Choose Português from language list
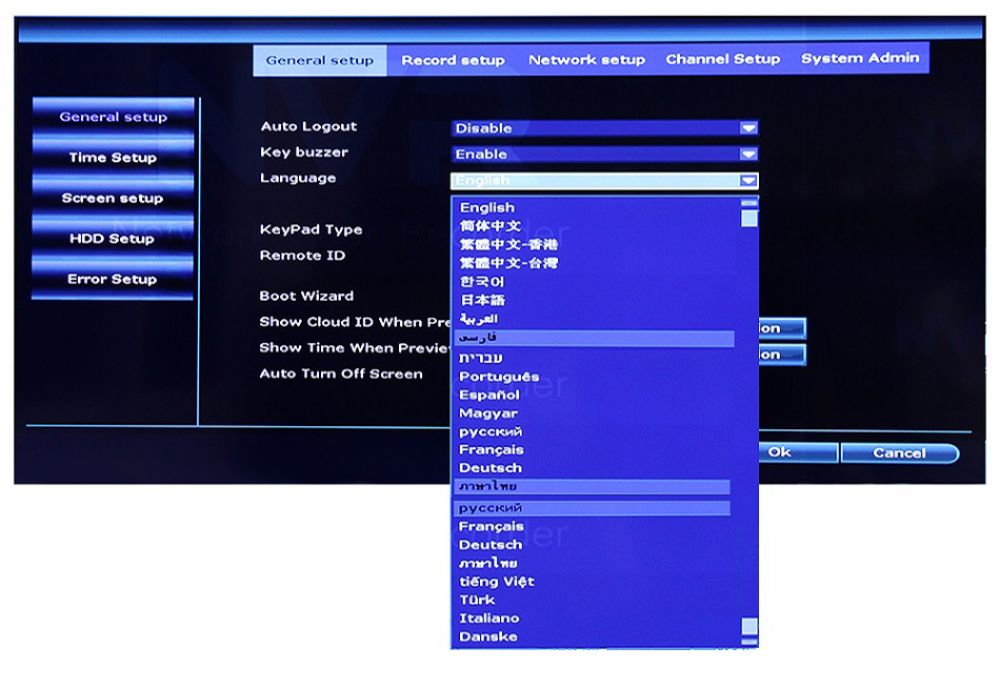The image size is (1000, 688). [x=499, y=377]
